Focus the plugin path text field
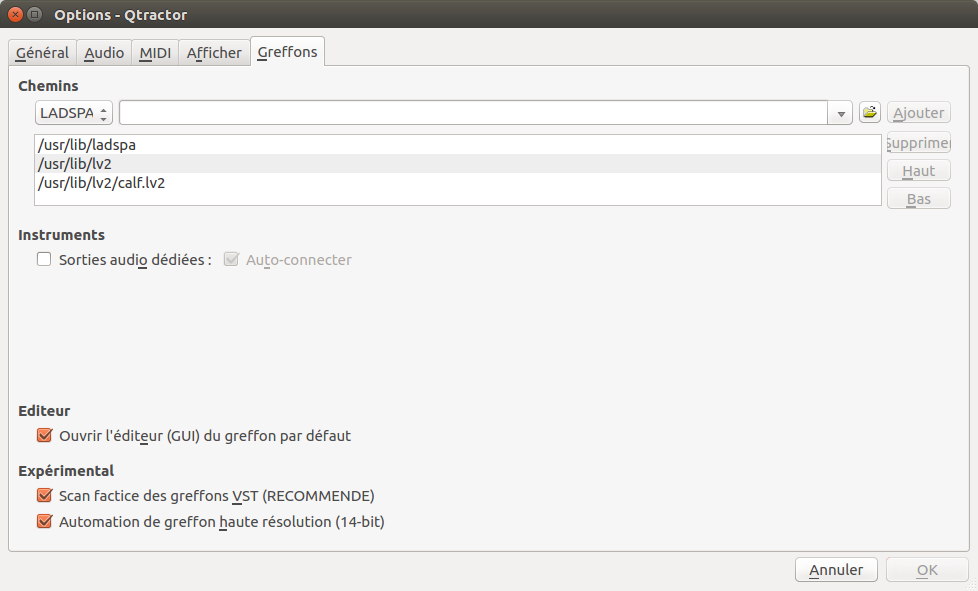 pos(472,113)
